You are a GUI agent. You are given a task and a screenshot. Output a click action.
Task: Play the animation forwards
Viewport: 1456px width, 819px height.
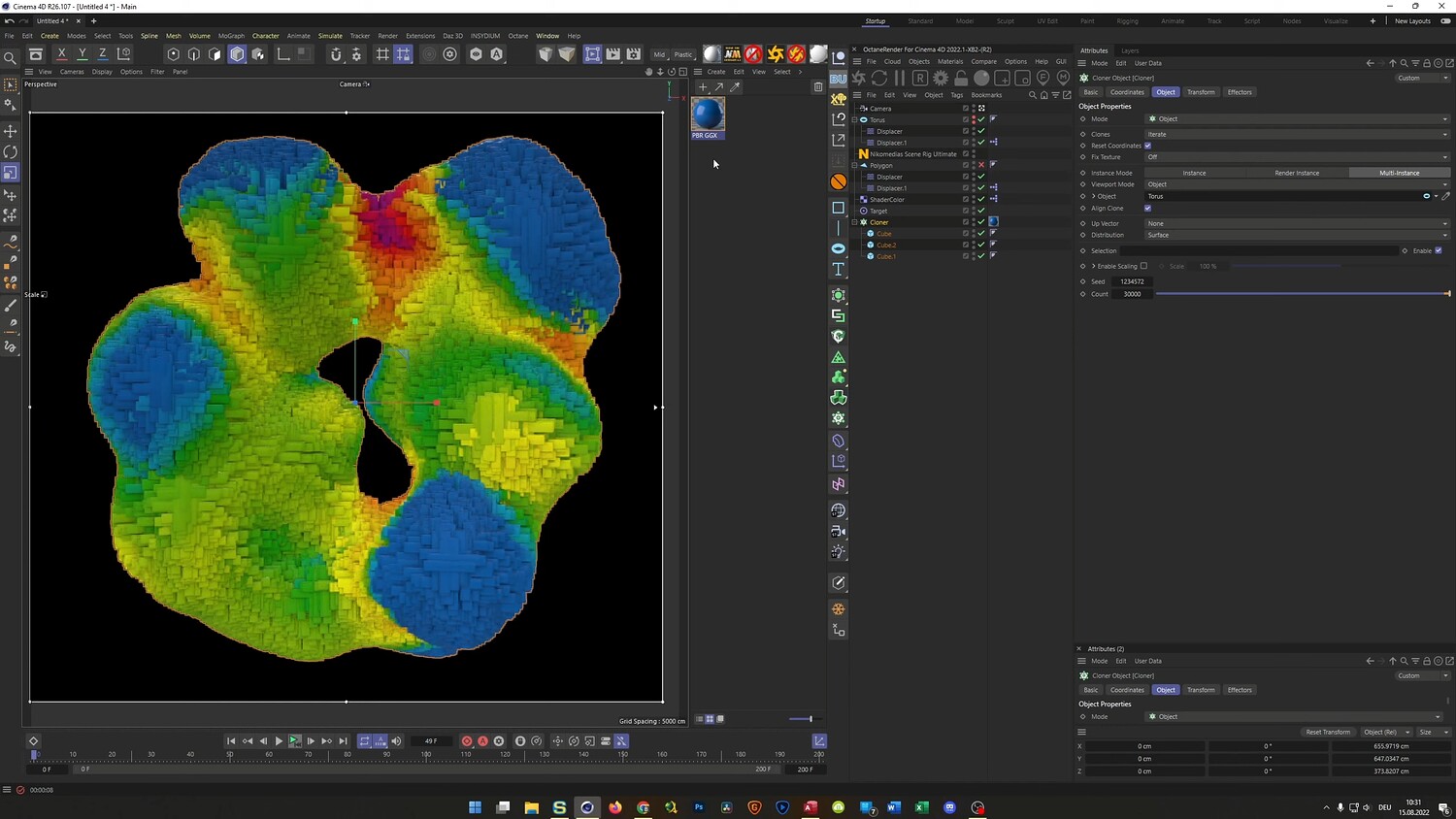pyautogui.click(x=279, y=741)
